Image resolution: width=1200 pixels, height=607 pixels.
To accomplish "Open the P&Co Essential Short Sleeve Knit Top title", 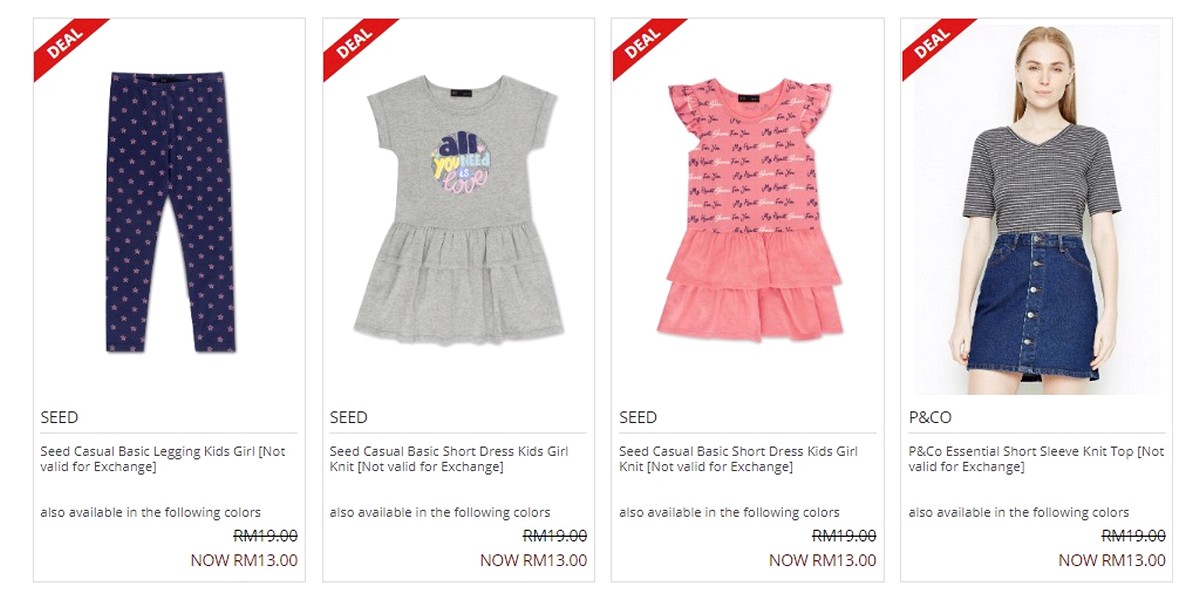I will (x=1036, y=459).
